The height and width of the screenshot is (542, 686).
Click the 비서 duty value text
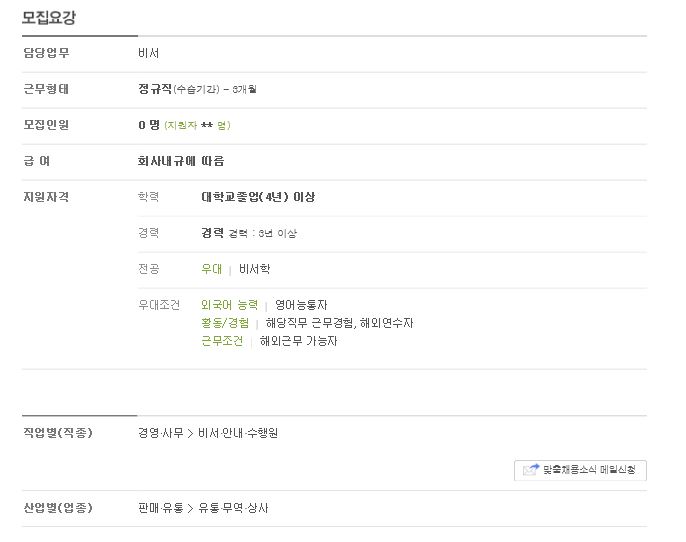pyautogui.click(x=149, y=53)
